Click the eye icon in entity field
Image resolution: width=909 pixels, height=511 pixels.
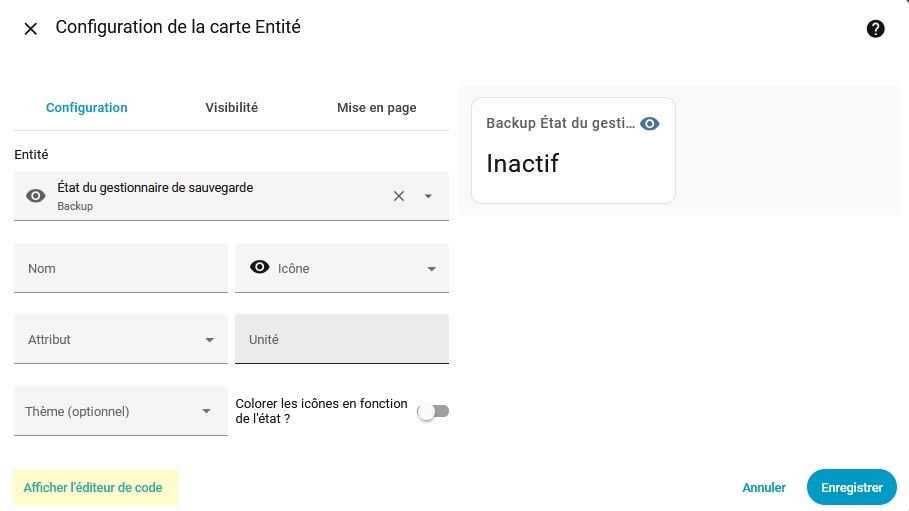coord(36,196)
